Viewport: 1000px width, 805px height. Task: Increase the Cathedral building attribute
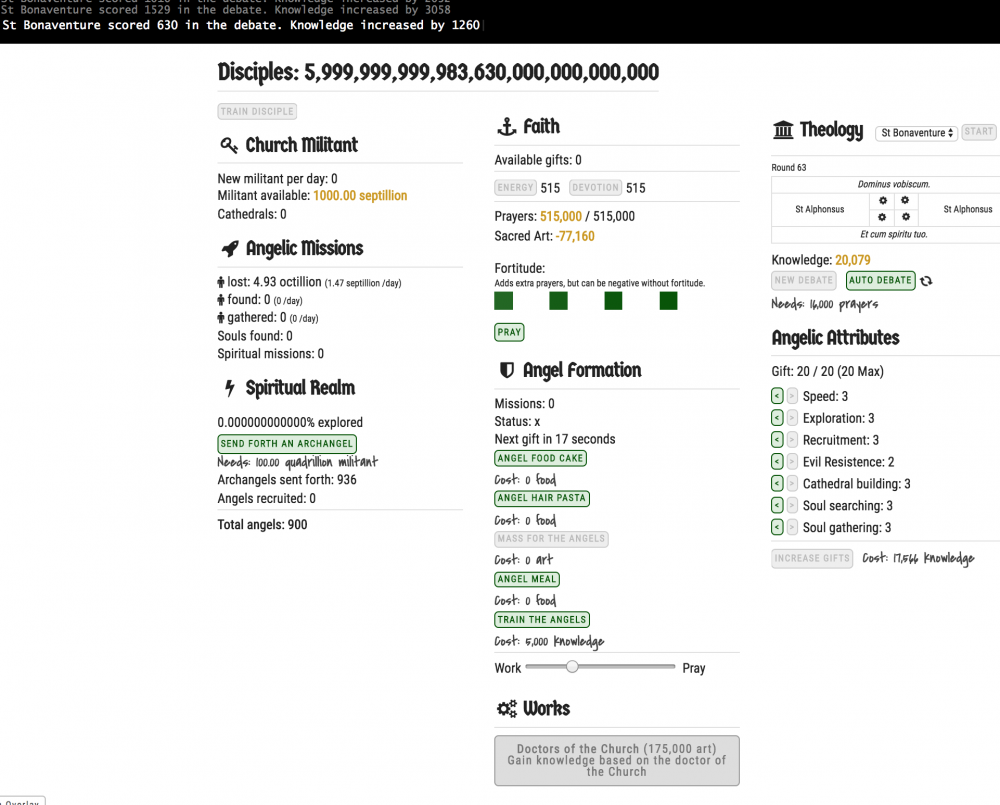pos(791,484)
